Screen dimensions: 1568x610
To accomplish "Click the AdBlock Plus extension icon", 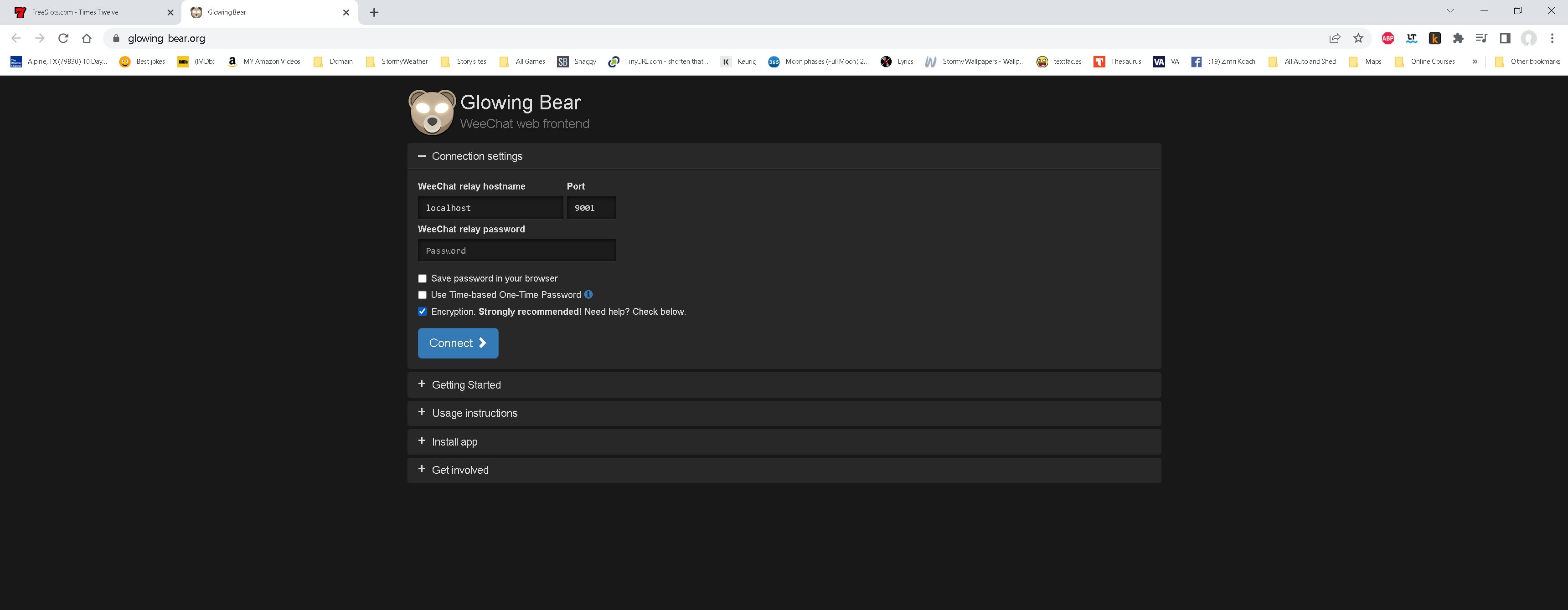I will coord(1388,38).
